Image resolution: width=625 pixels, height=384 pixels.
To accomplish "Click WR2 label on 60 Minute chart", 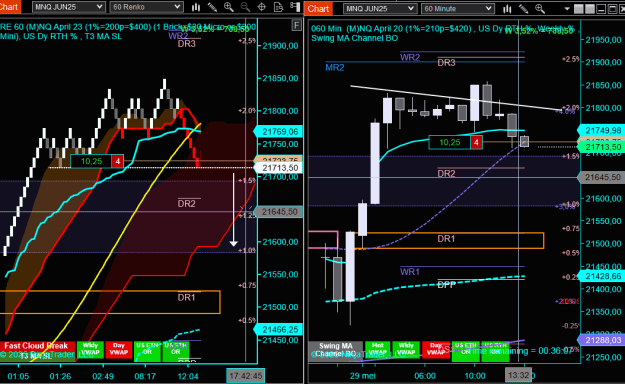I will pyautogui.click(x=410, y=57).
